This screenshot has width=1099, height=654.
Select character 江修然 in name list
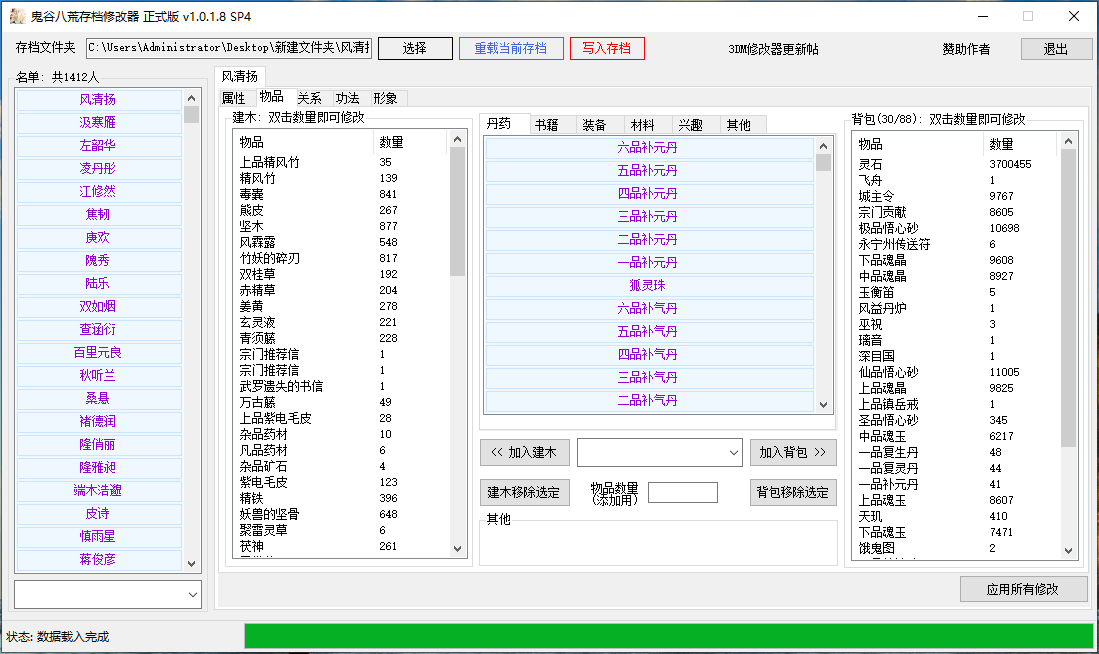click(99, 191)
